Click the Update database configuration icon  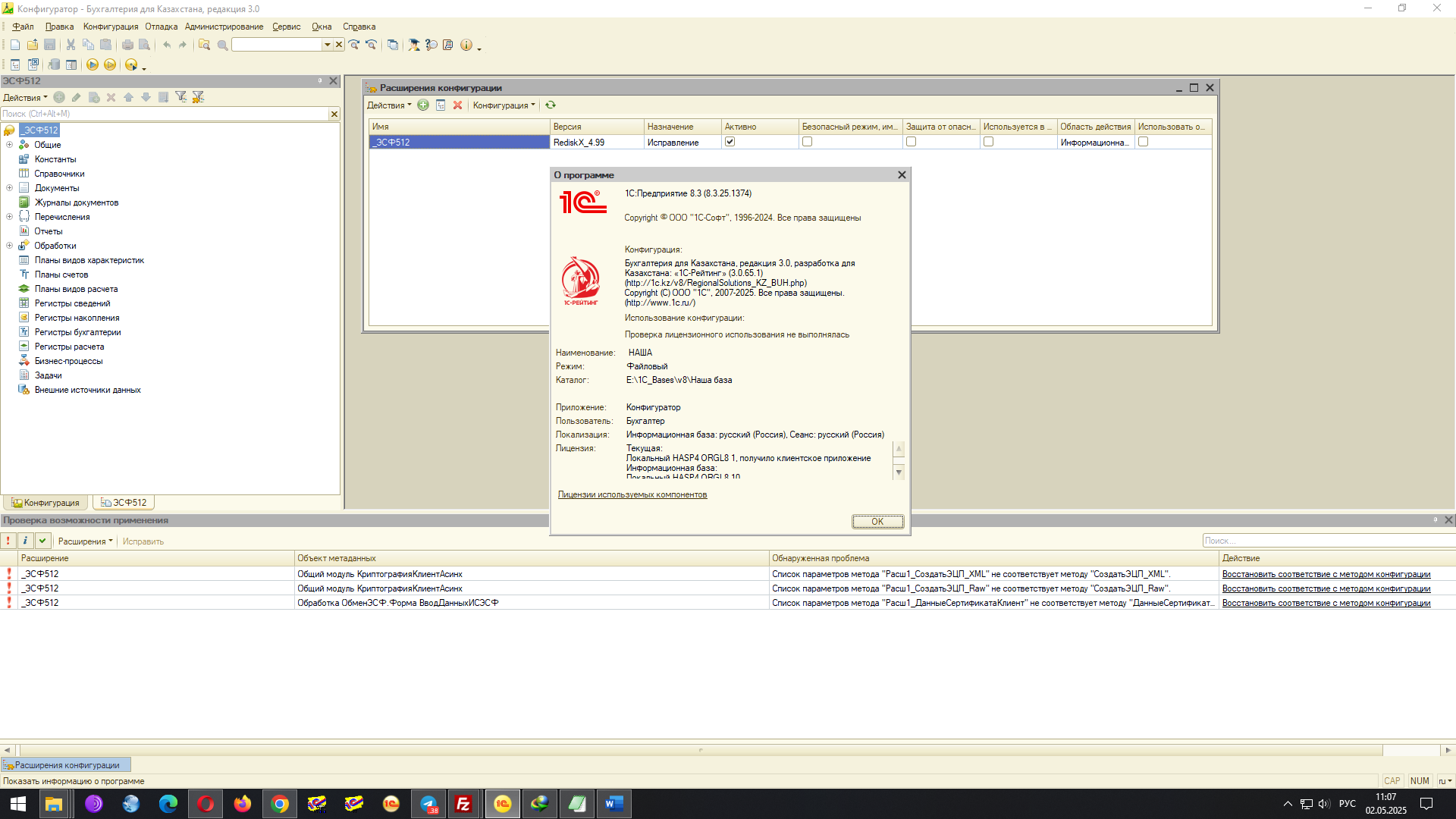[54, 65]
